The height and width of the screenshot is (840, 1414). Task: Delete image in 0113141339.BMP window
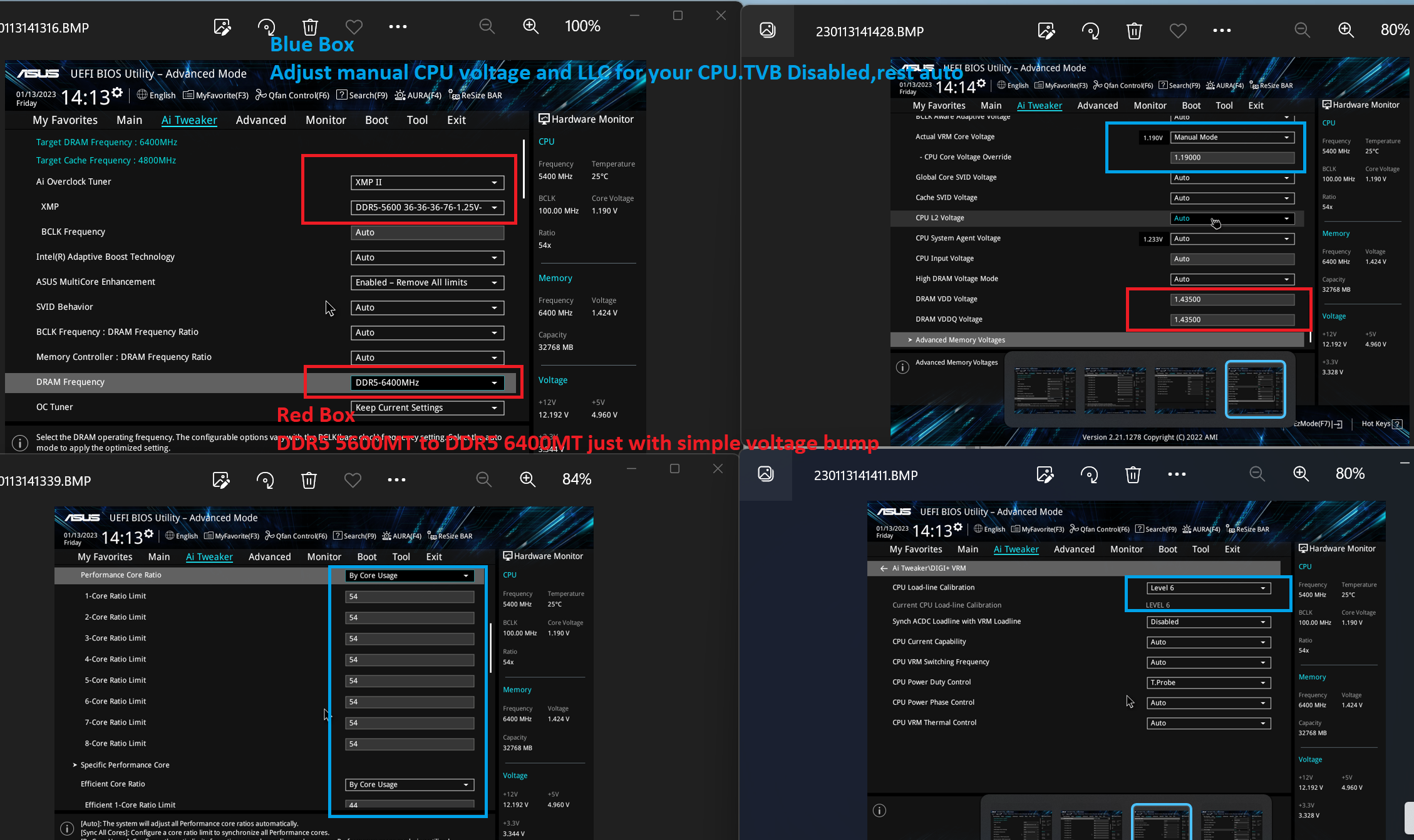309,480
